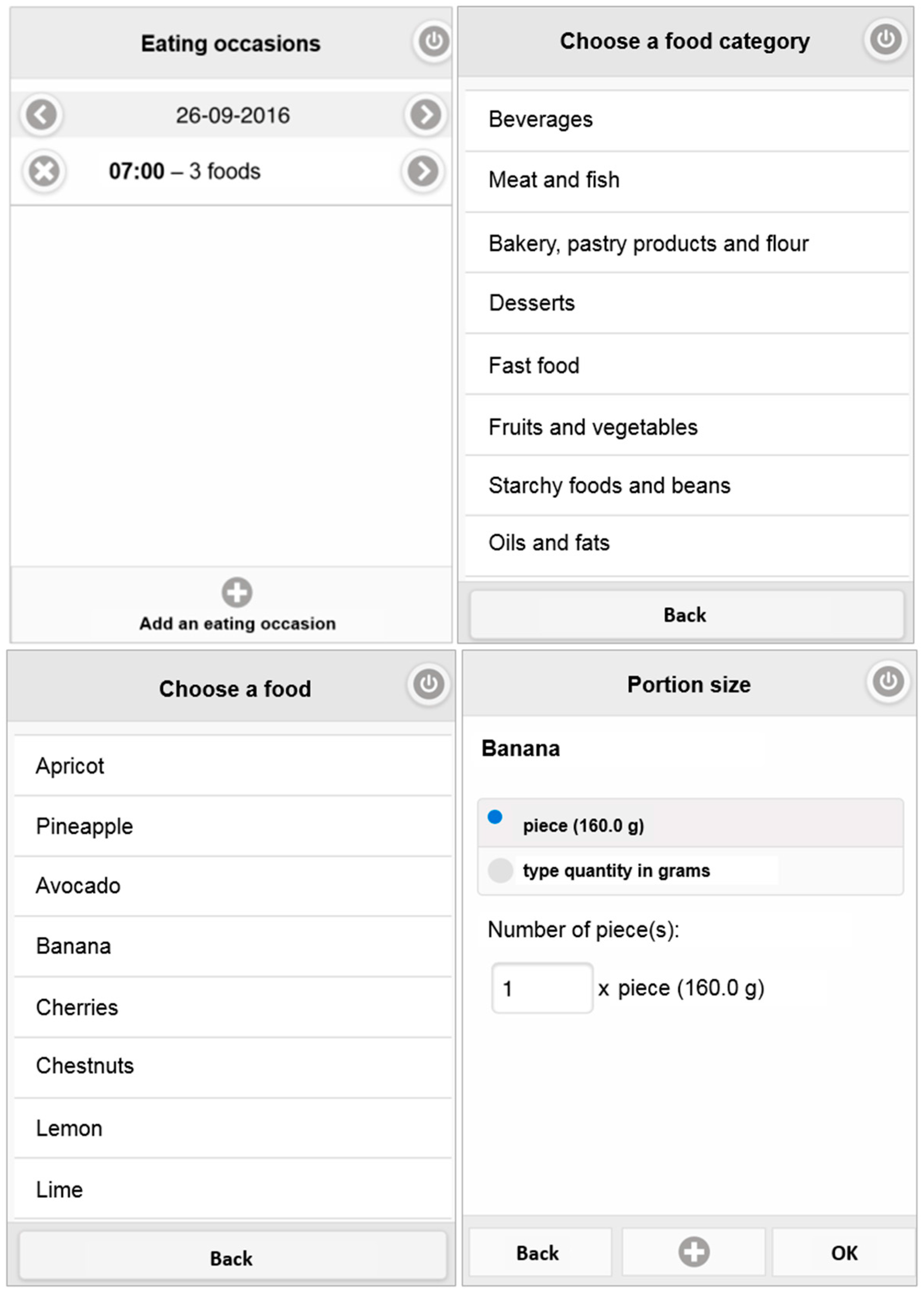Click the number of pieces input field

coord(542,988)
